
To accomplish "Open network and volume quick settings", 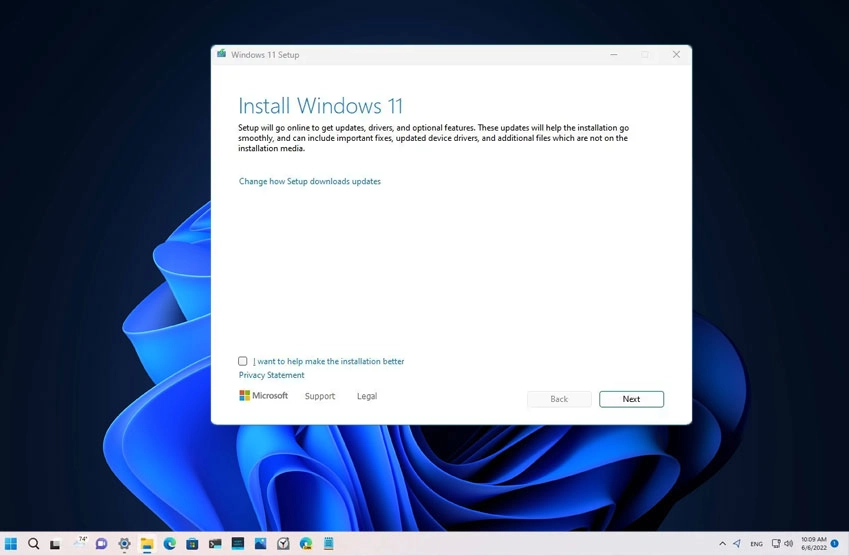I will point(782,544).
